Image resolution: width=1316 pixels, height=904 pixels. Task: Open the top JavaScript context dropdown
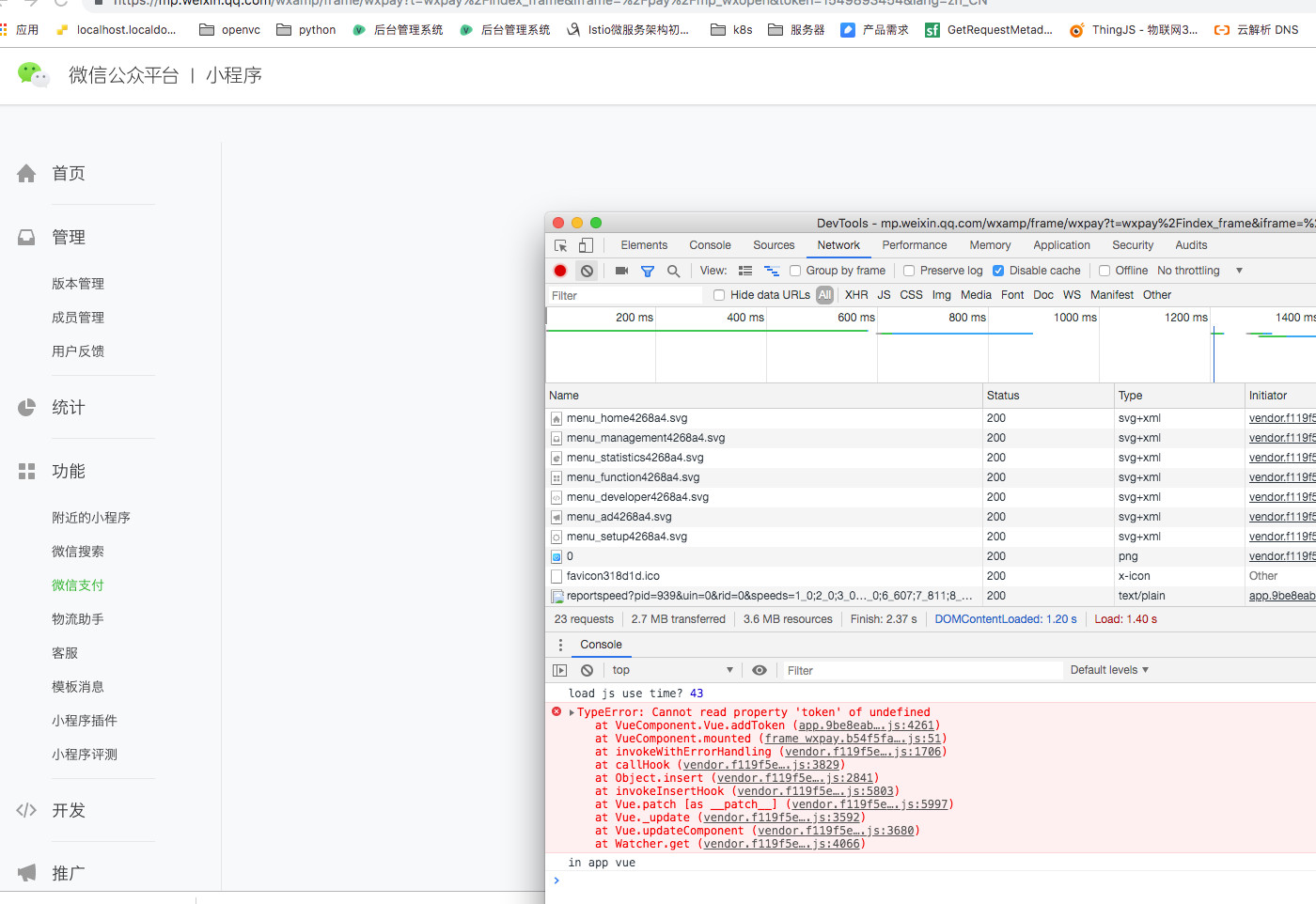point(672,670)
